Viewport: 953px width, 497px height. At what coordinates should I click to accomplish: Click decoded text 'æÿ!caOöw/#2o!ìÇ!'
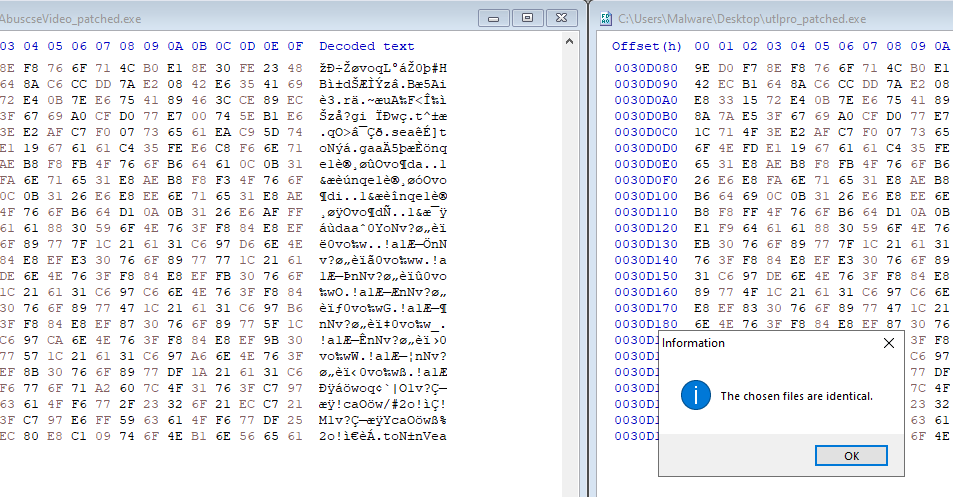(x=383, y=404)
